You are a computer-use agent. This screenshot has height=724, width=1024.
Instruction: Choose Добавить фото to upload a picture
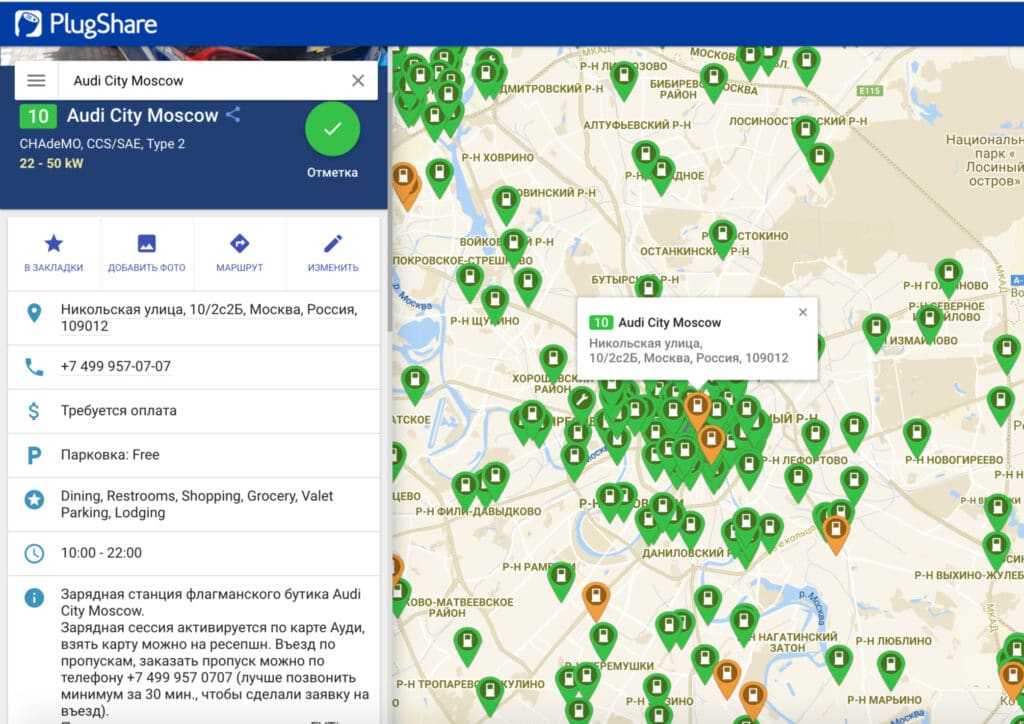tap(146, 253)
